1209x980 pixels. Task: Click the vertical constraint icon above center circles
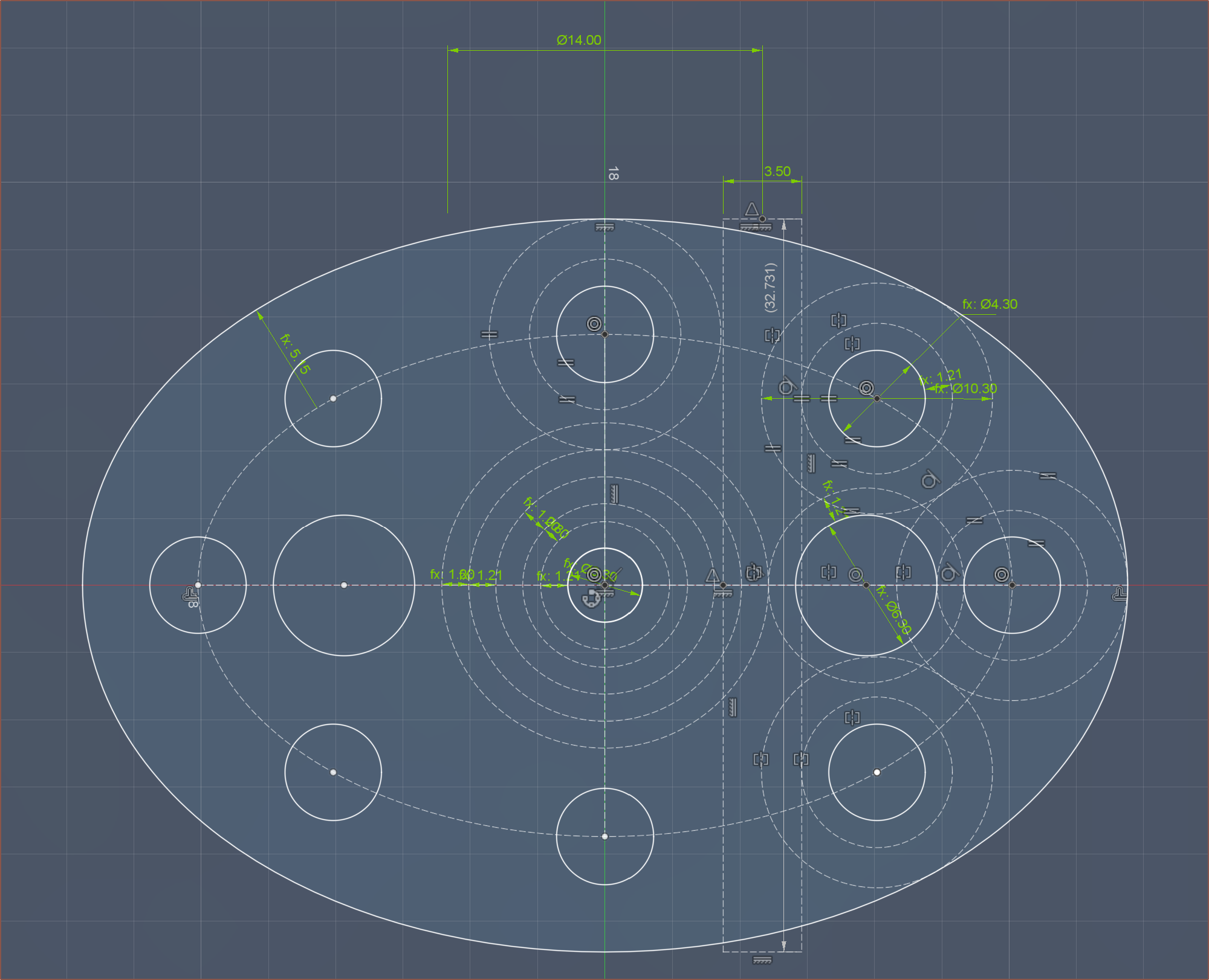[x=614, y=494]
